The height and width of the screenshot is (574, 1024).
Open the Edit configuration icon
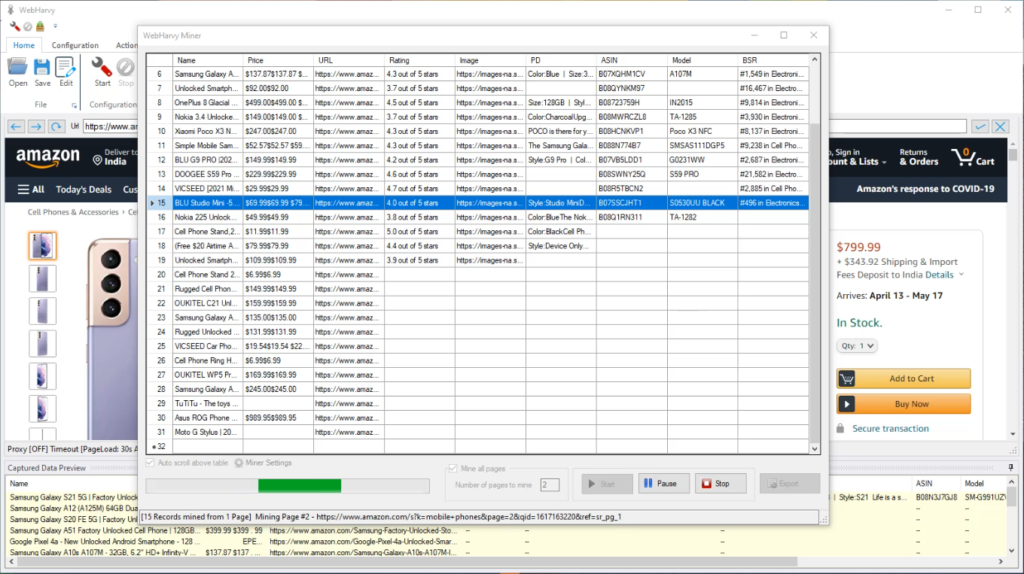pyautogui.click(x=66, y=68)
